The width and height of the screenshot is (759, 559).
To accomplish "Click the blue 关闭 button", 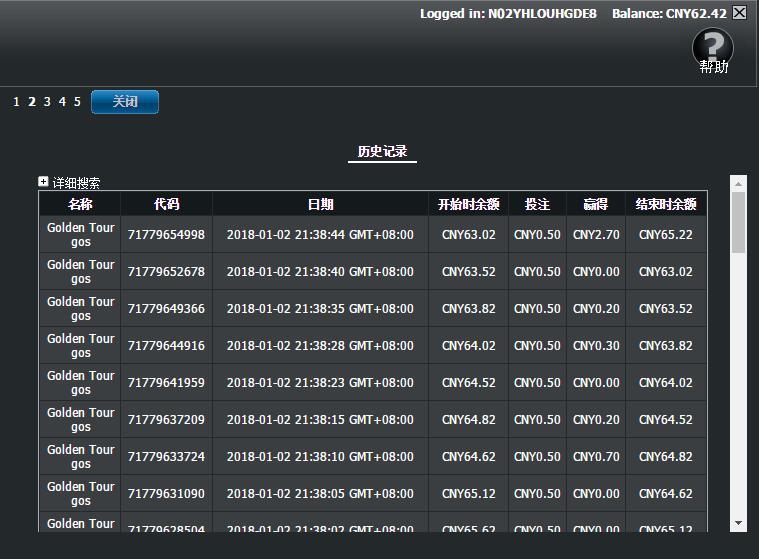I will [125, 102].
